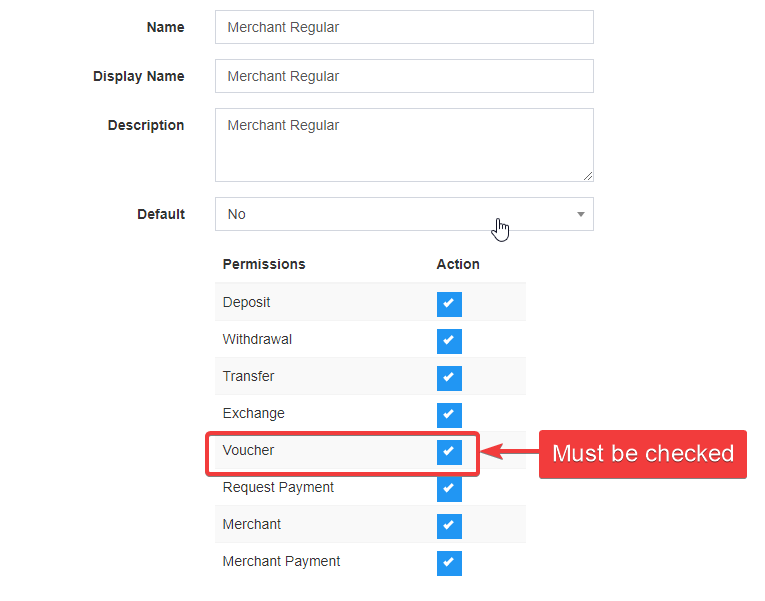Focus the Display Name text field
765x601 pixels.
click(x=403, y=76)
